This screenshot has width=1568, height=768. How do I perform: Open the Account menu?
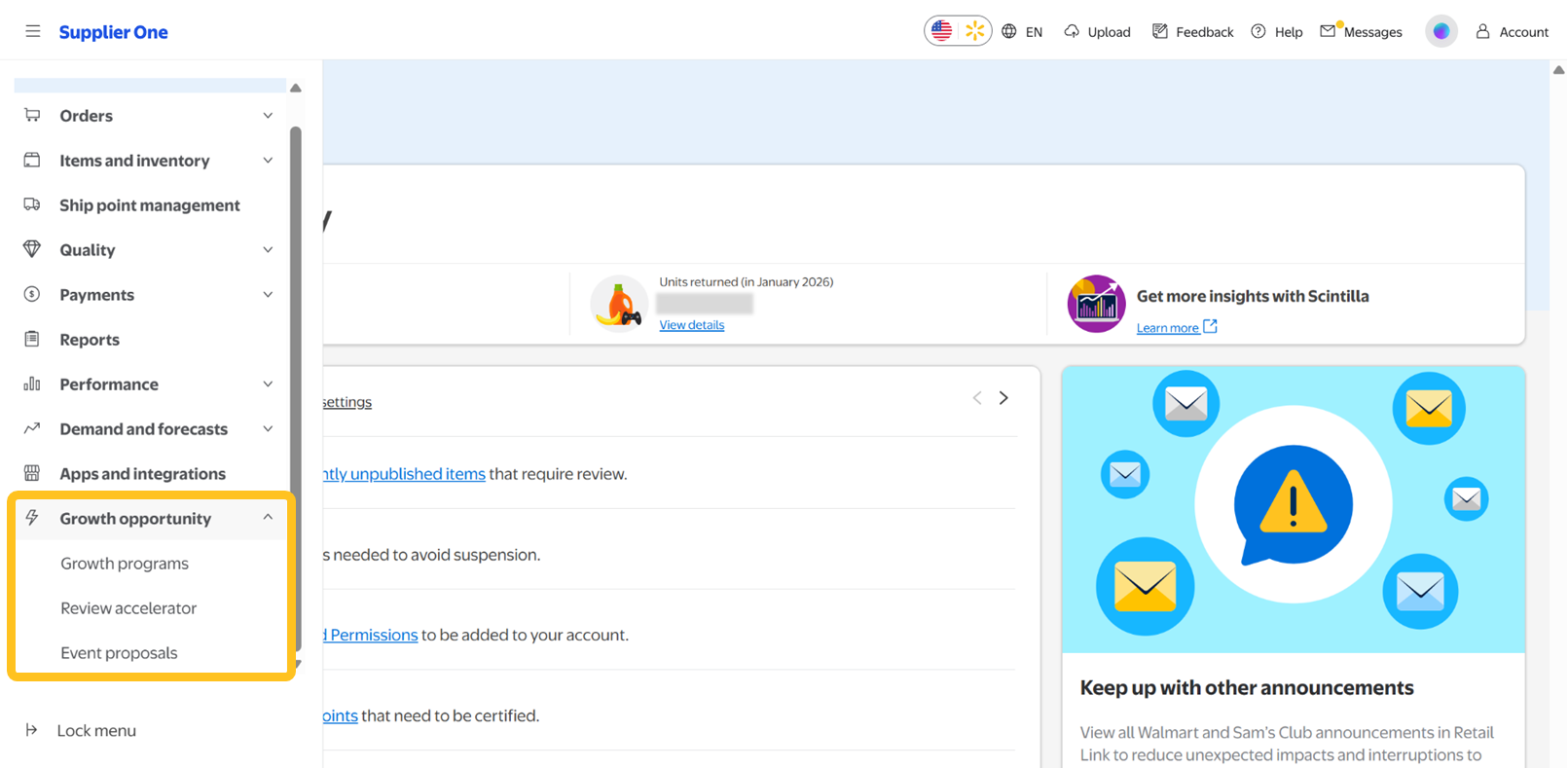tap(1523, 32)
